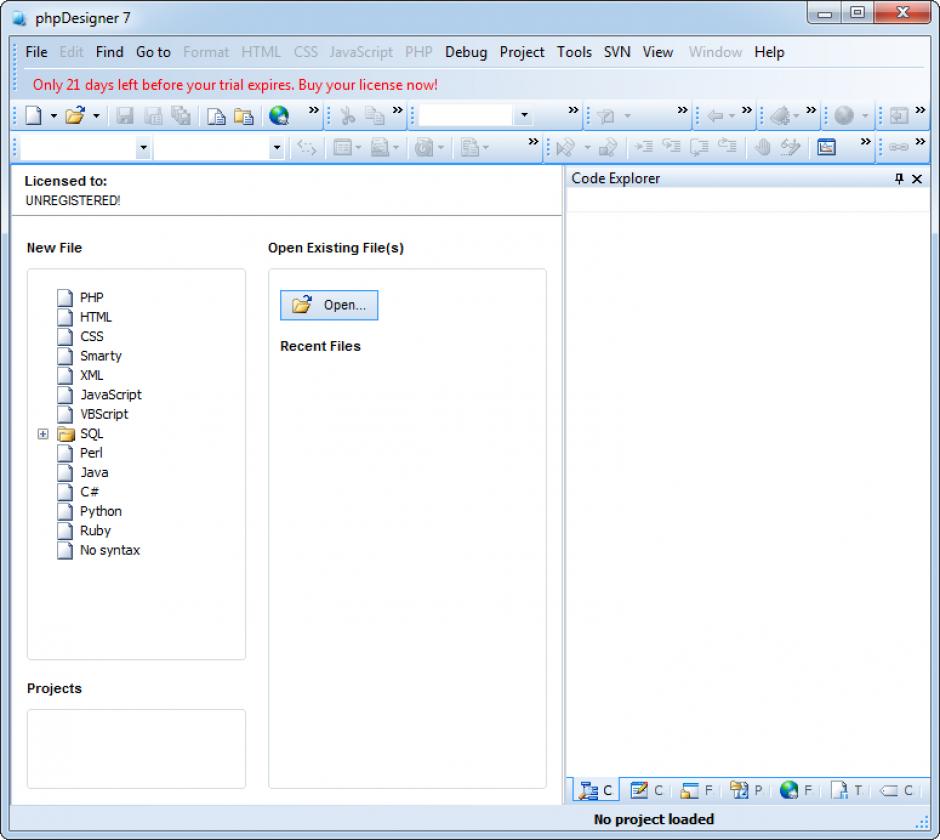Create a new No syntax file
The height and width of the screenshot is (840, 940).
click(98, 550)
